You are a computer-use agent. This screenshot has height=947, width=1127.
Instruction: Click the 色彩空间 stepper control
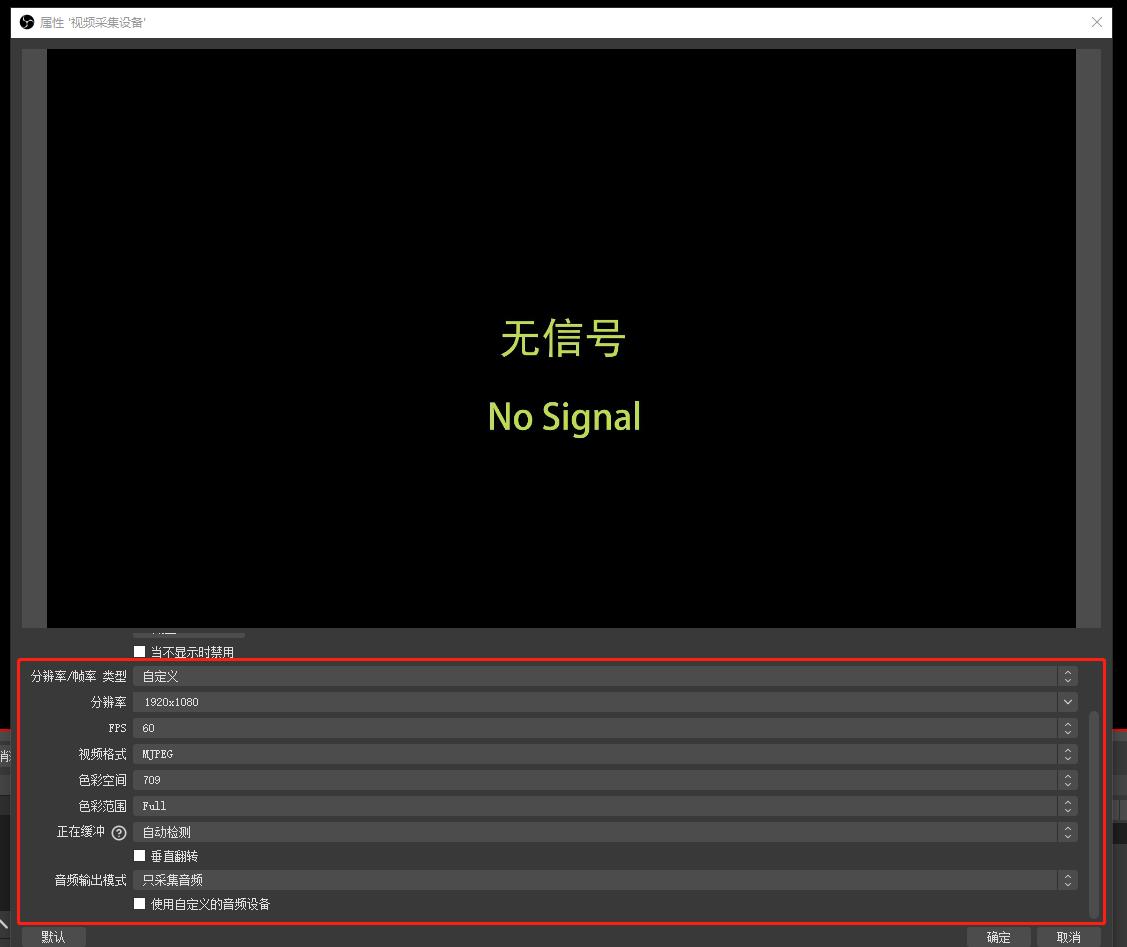1068,780
